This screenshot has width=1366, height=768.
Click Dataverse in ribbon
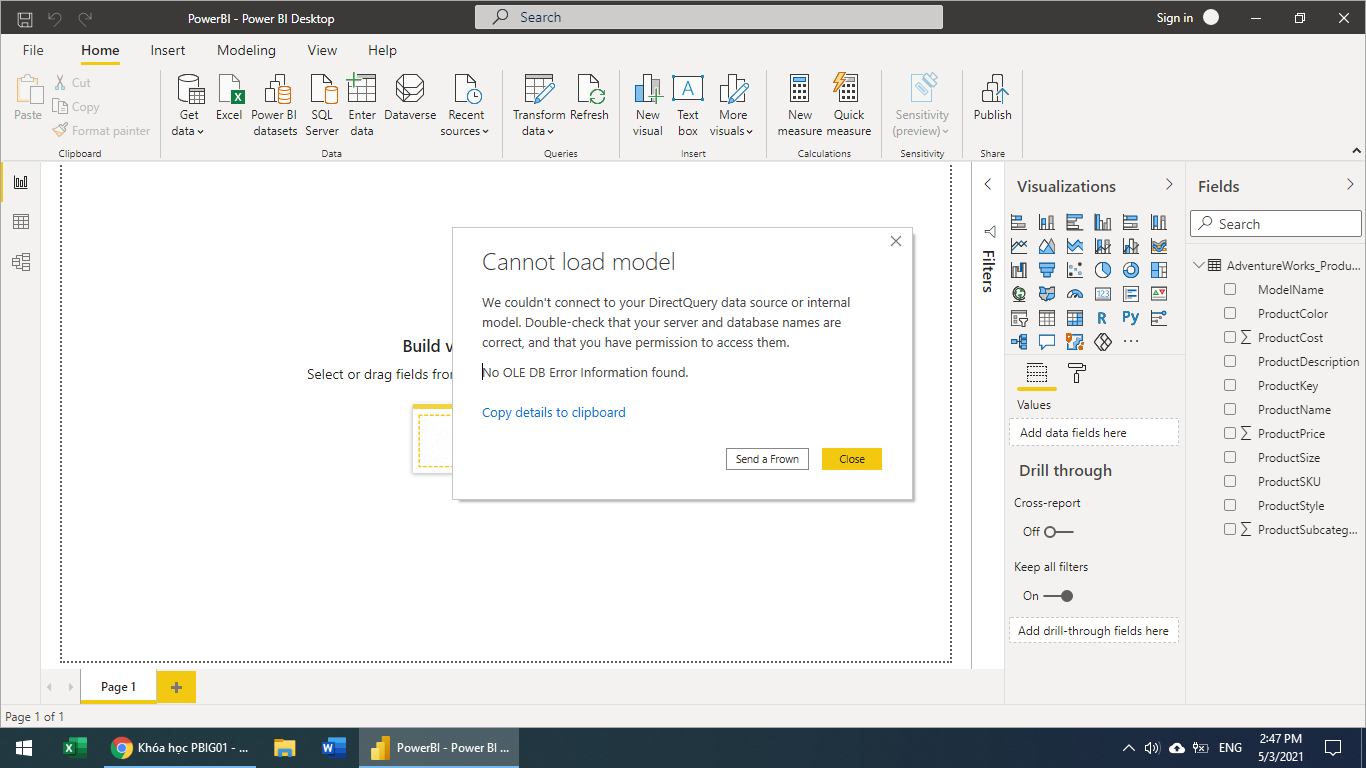click(410, 99)
